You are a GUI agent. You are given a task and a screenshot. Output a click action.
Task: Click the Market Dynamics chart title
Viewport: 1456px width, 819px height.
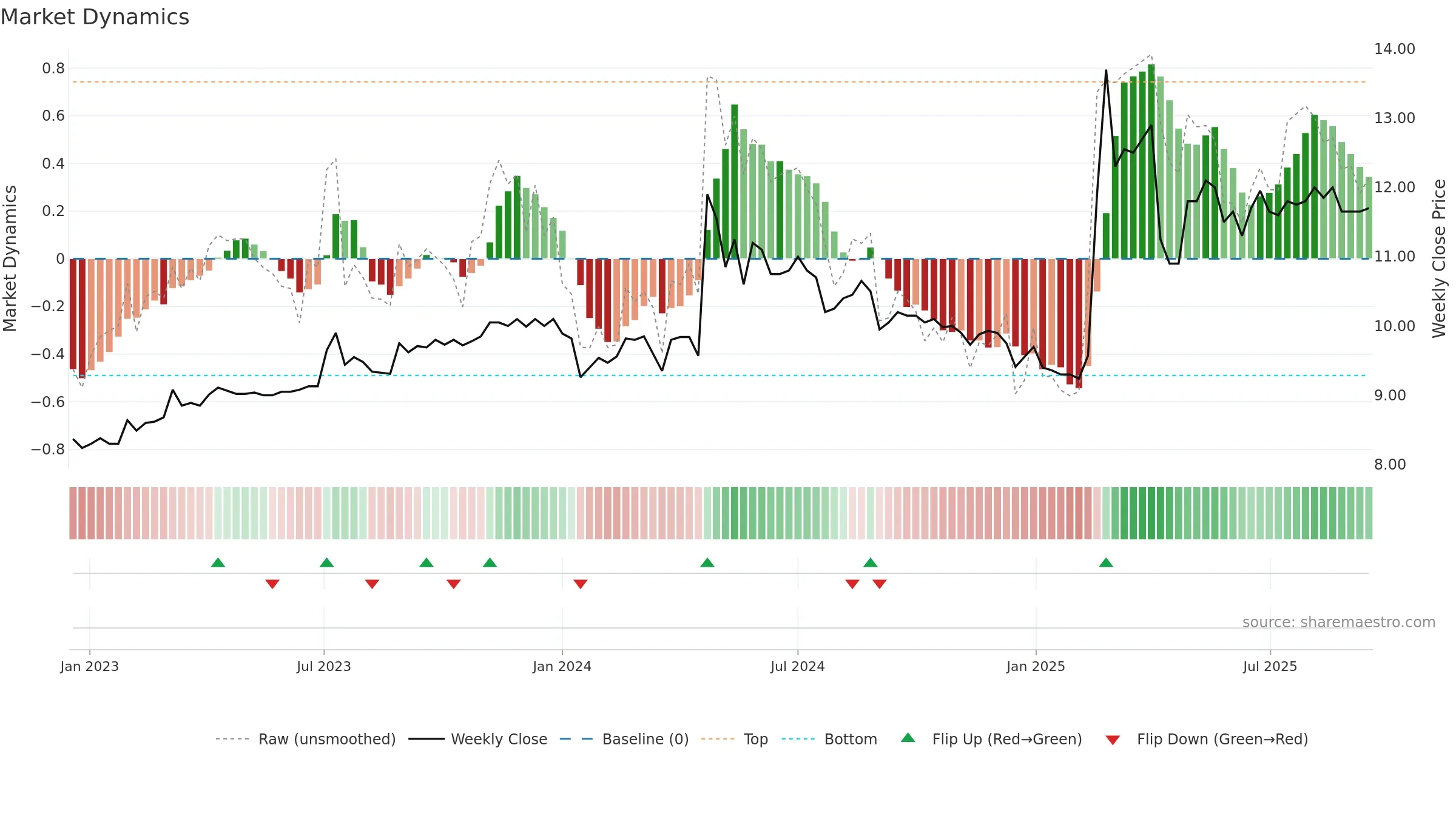pos(95,17)
